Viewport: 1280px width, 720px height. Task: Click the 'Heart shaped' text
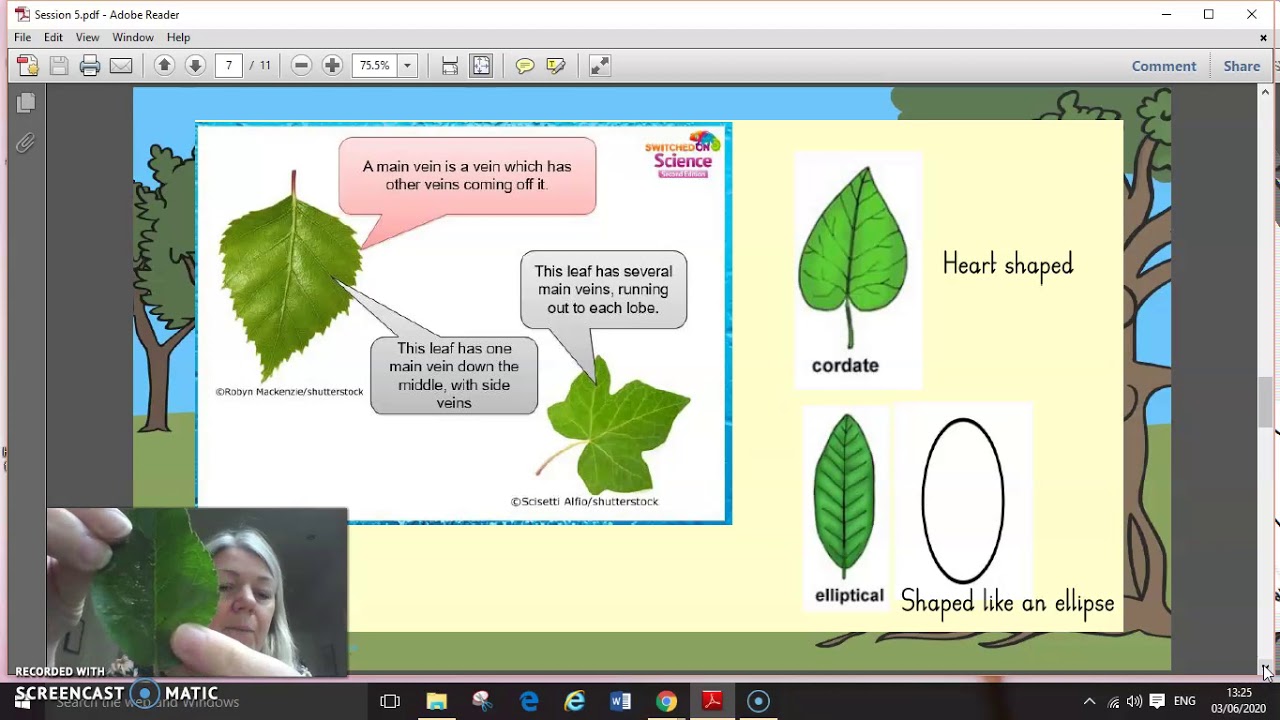[1008, 265]
